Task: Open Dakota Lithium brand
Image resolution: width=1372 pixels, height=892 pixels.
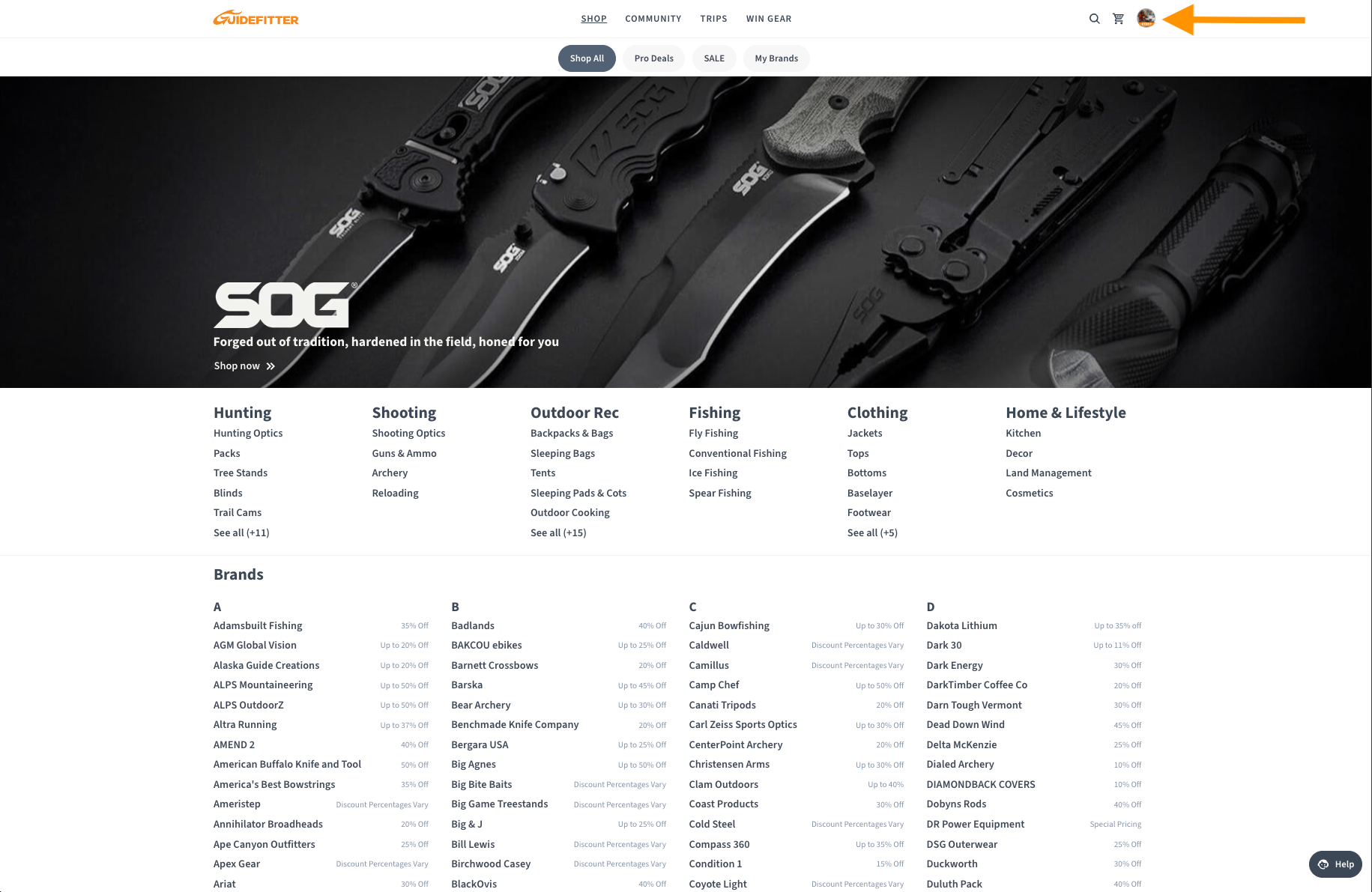Action: click(x=961, y=626)
